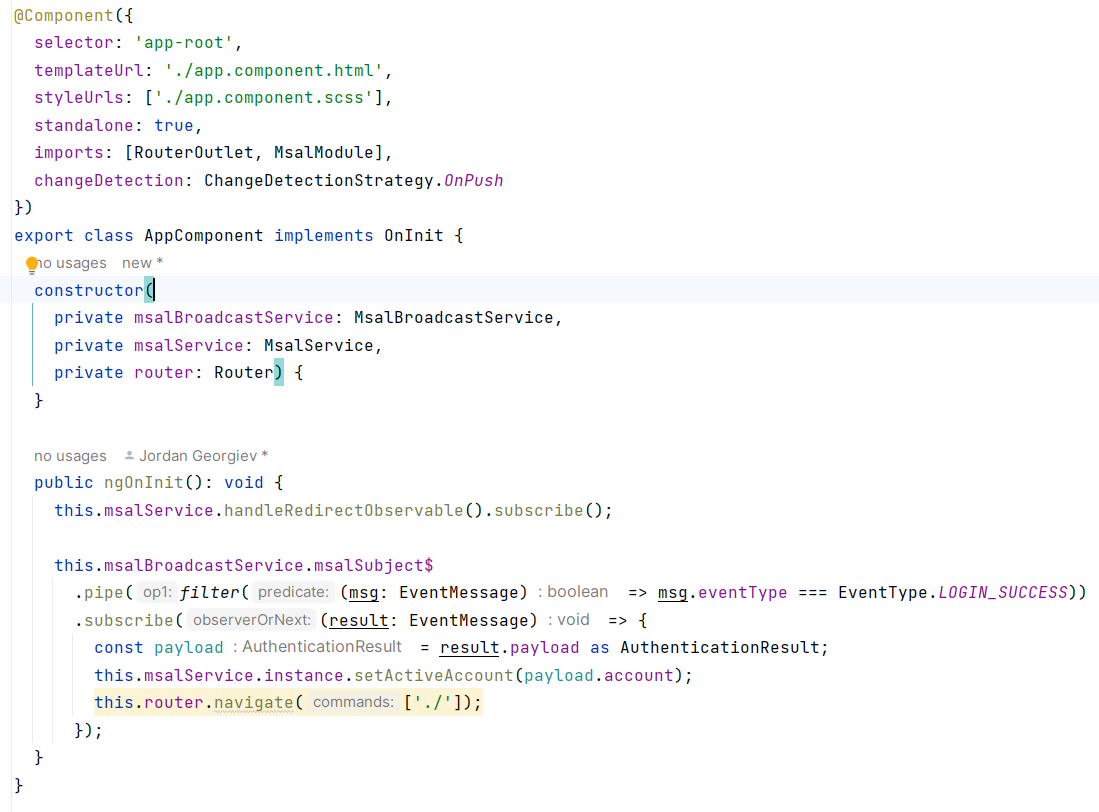This screenshot has width=1099, height=812.
Task: Click 'no usages' hint above ngOnInit
Action: point(70,455)
